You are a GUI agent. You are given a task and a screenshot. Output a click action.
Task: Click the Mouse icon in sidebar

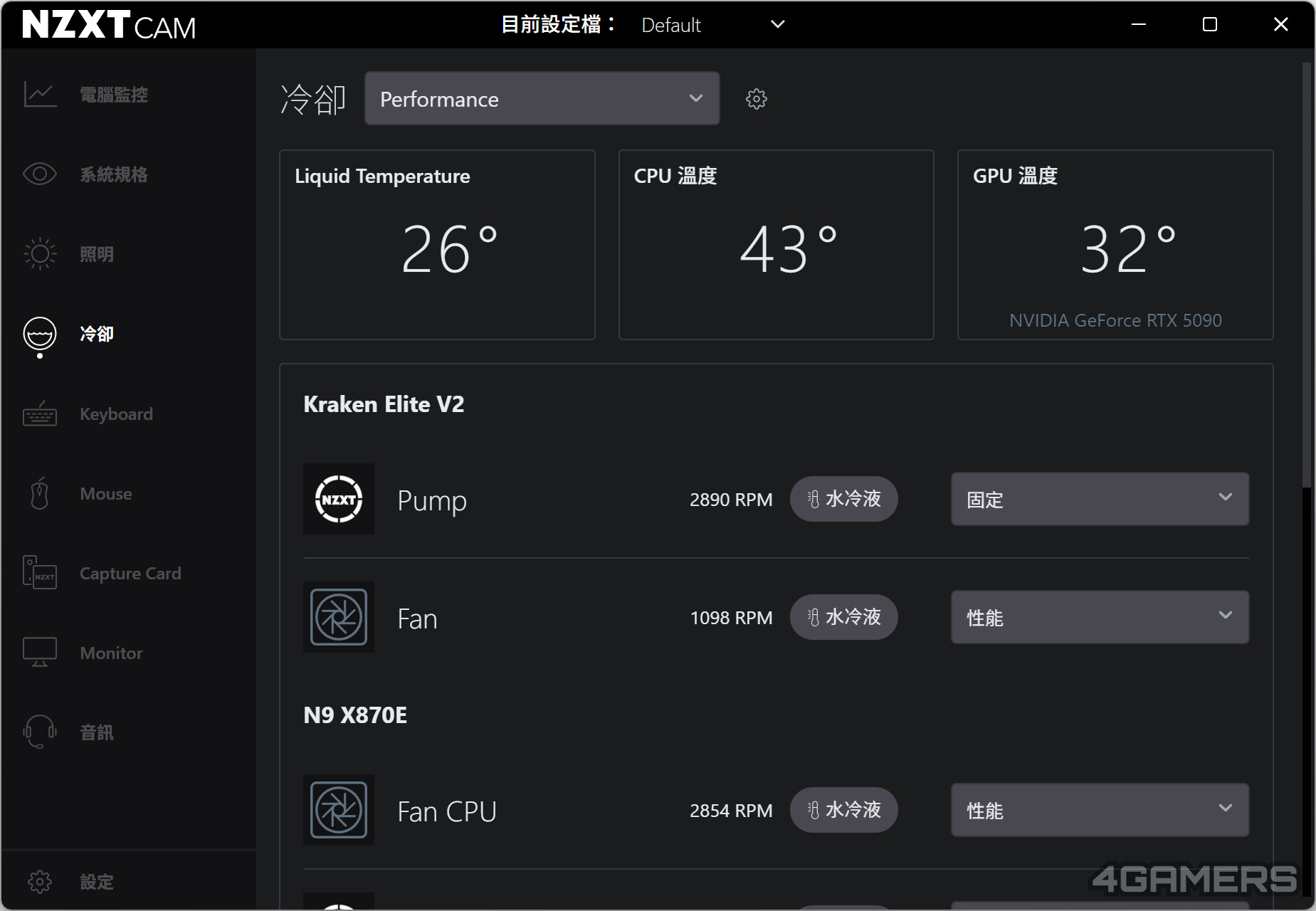[x=40, y=494]
